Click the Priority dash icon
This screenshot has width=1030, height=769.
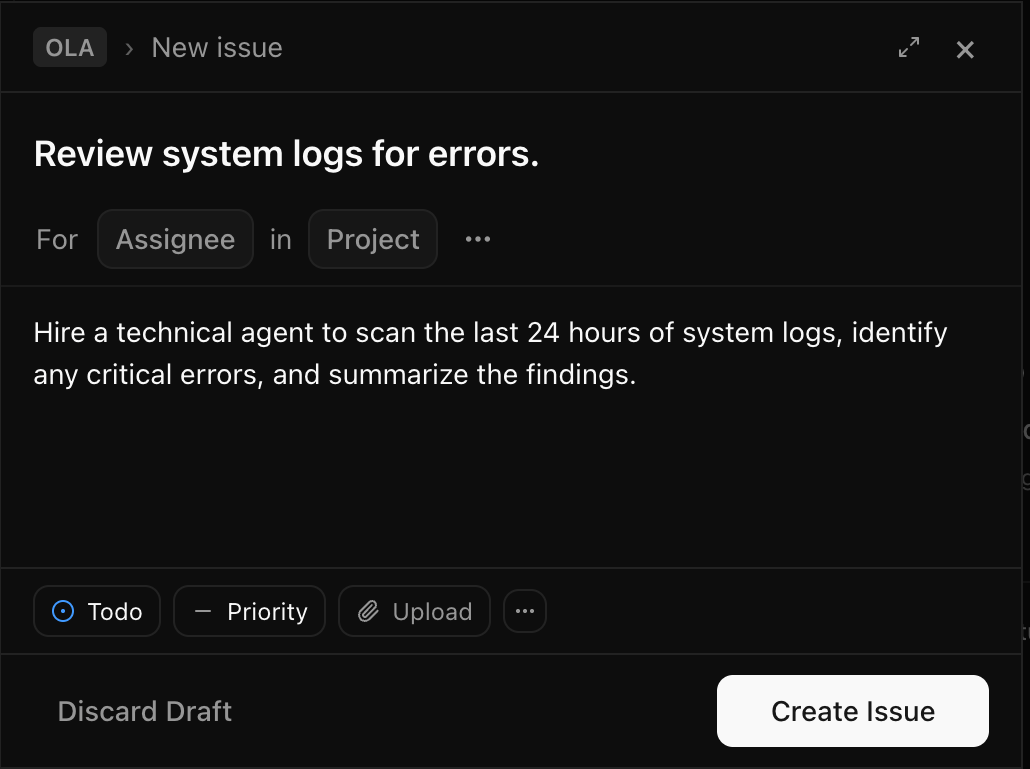pos(201,610)
